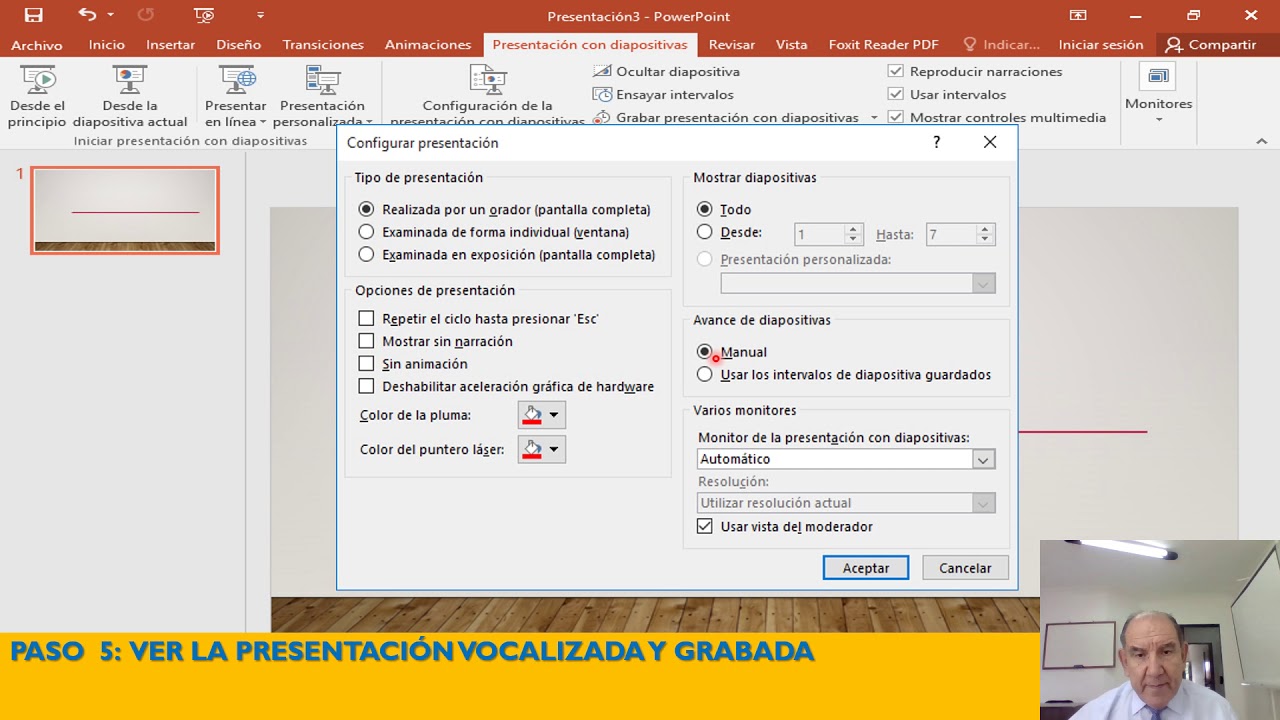Click the ribbon display options icon
Screen dimensions: 1280x720
pos(1078,15)
